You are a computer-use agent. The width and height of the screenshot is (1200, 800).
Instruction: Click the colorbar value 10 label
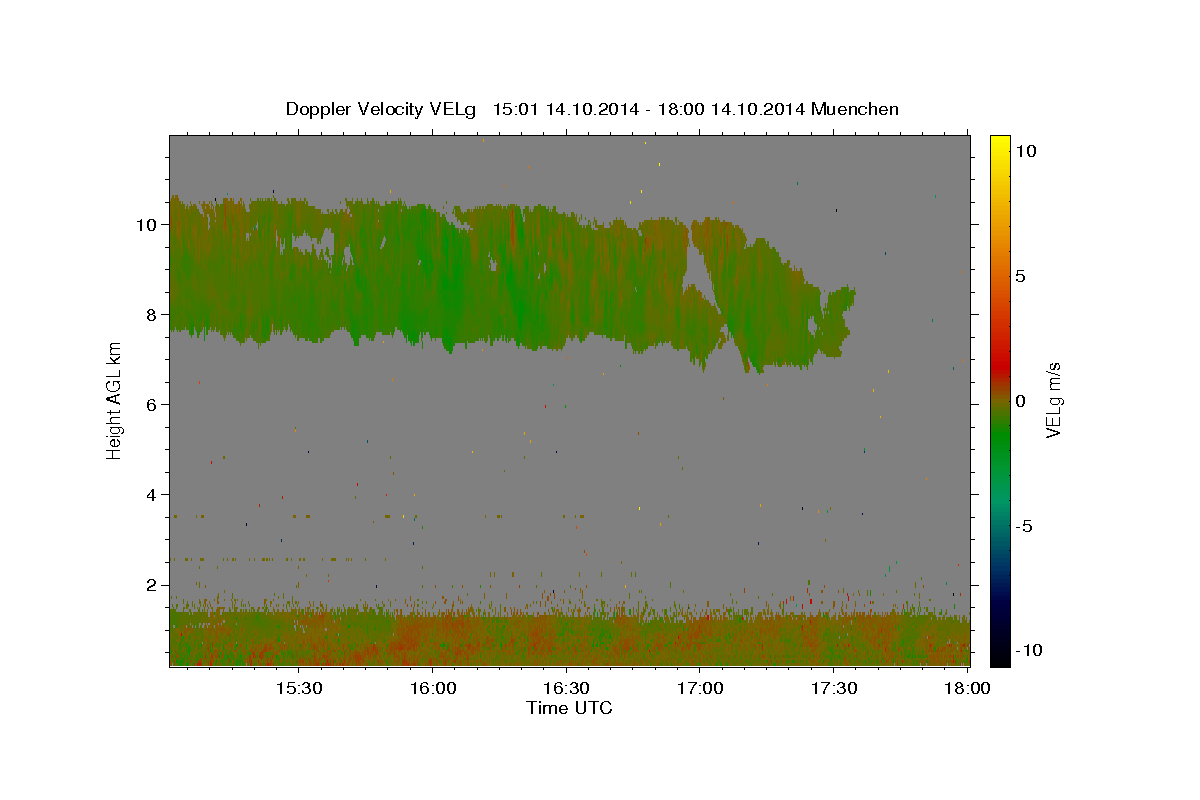click(x=1026, y=150)
